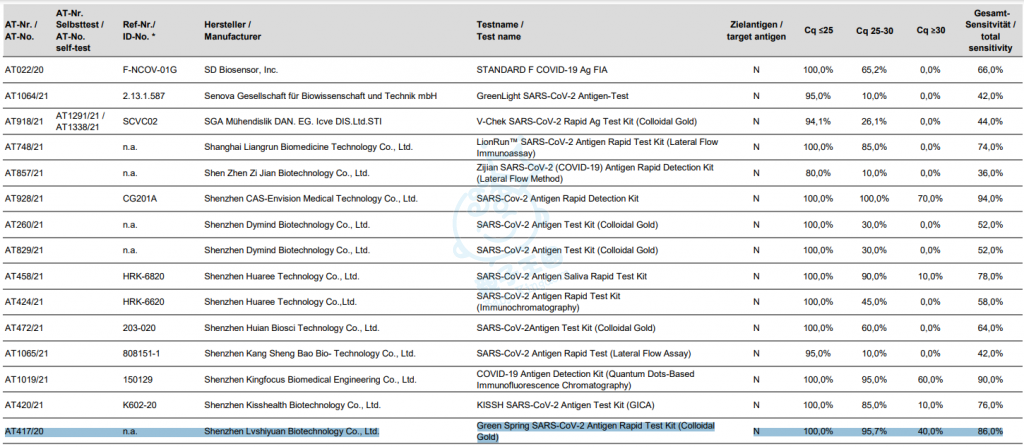Select AT-No. cell AT022/20
Image resolution: width=1024 pixels, height=447 pixels.
(x=25, y=69)
